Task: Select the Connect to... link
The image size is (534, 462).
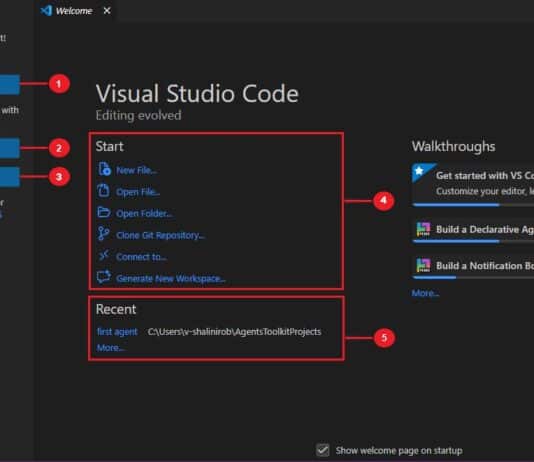Action: click(141, 257)
